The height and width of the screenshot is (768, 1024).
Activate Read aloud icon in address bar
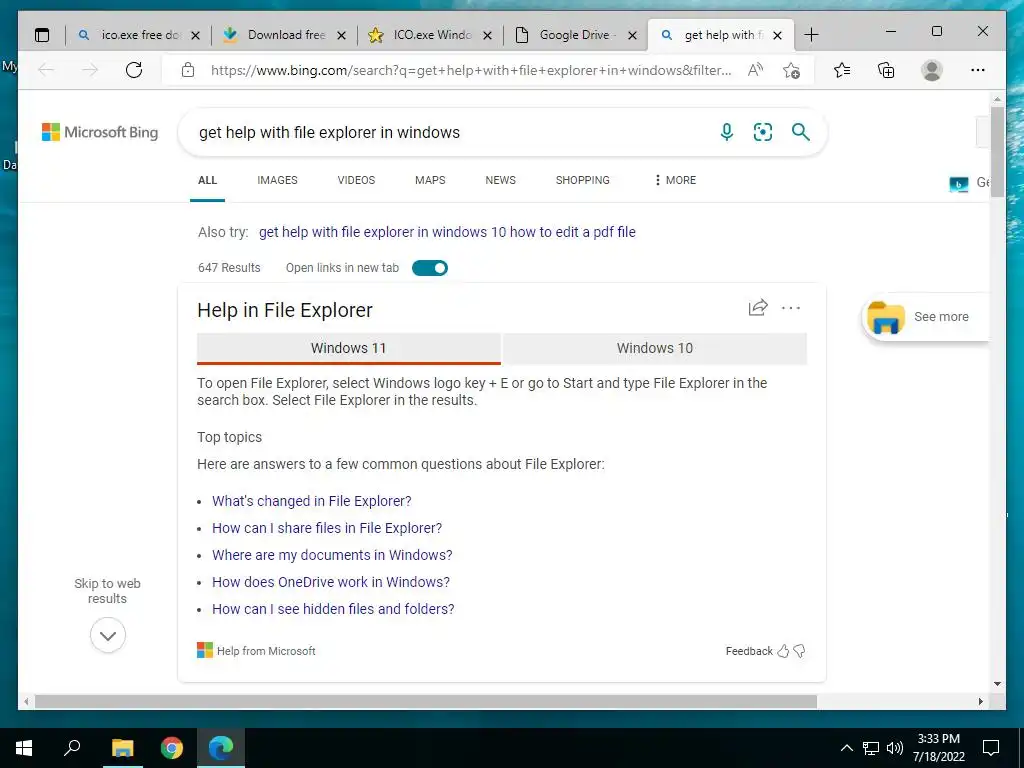tap(756, 70)
